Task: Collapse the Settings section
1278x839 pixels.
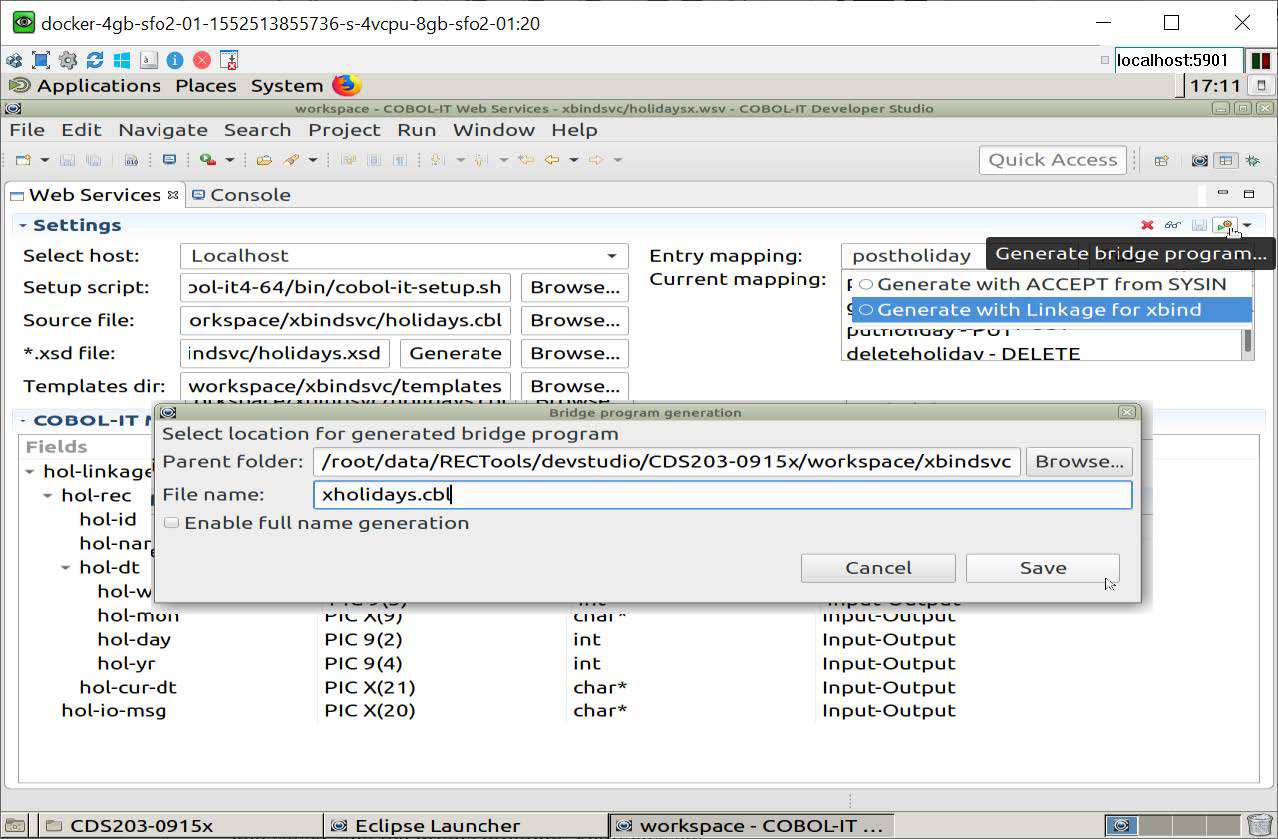Action: coord(22,226)
